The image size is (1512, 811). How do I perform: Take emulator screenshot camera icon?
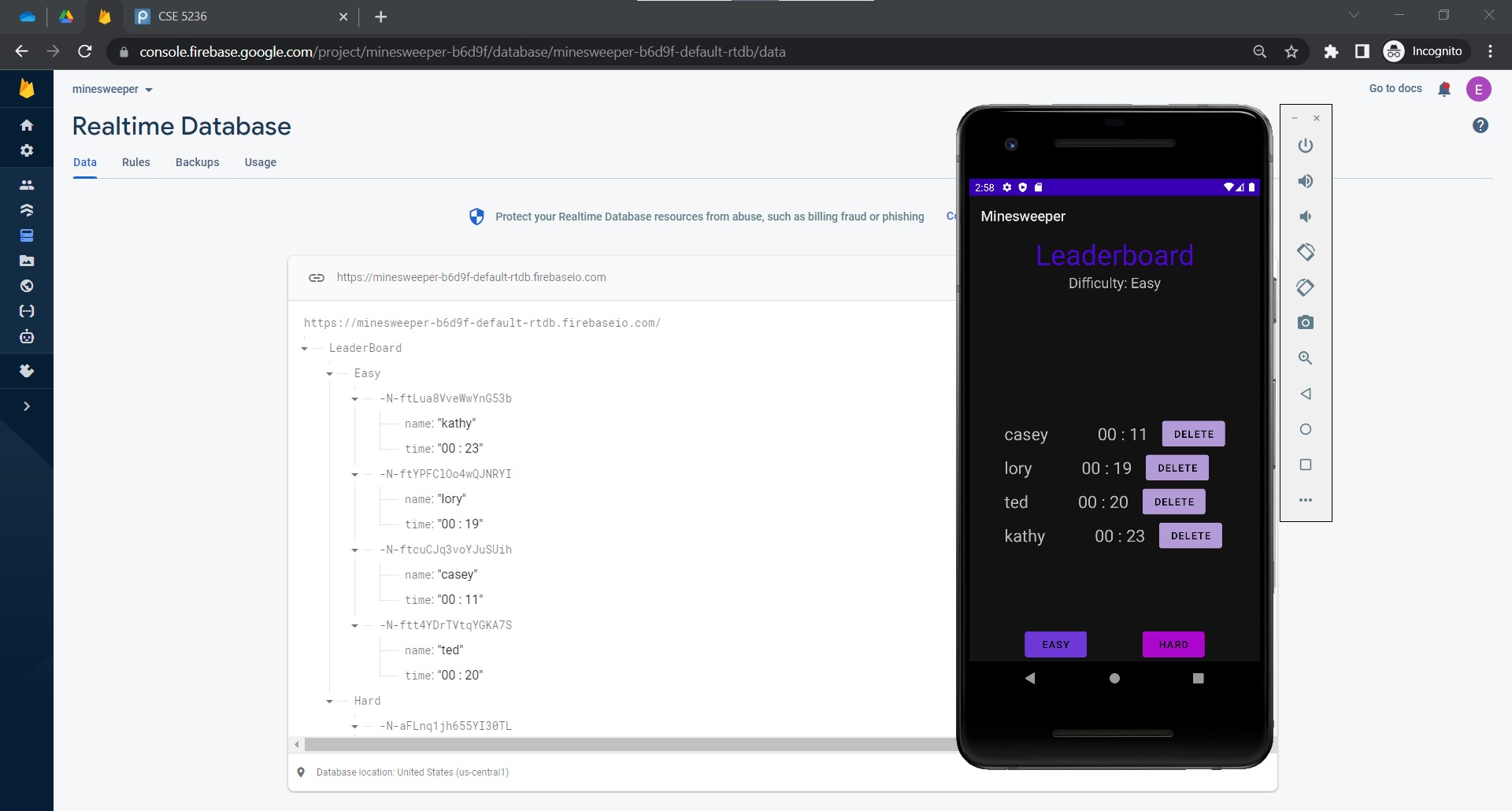pyautogui.click(x=1306, y=323)
